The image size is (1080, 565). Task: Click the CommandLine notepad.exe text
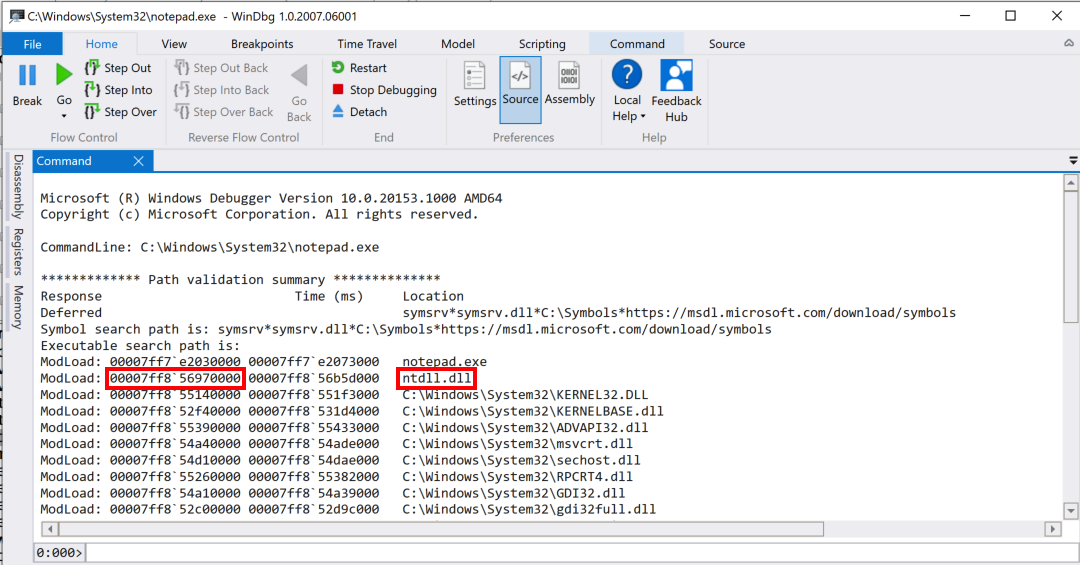click(209, 247)
